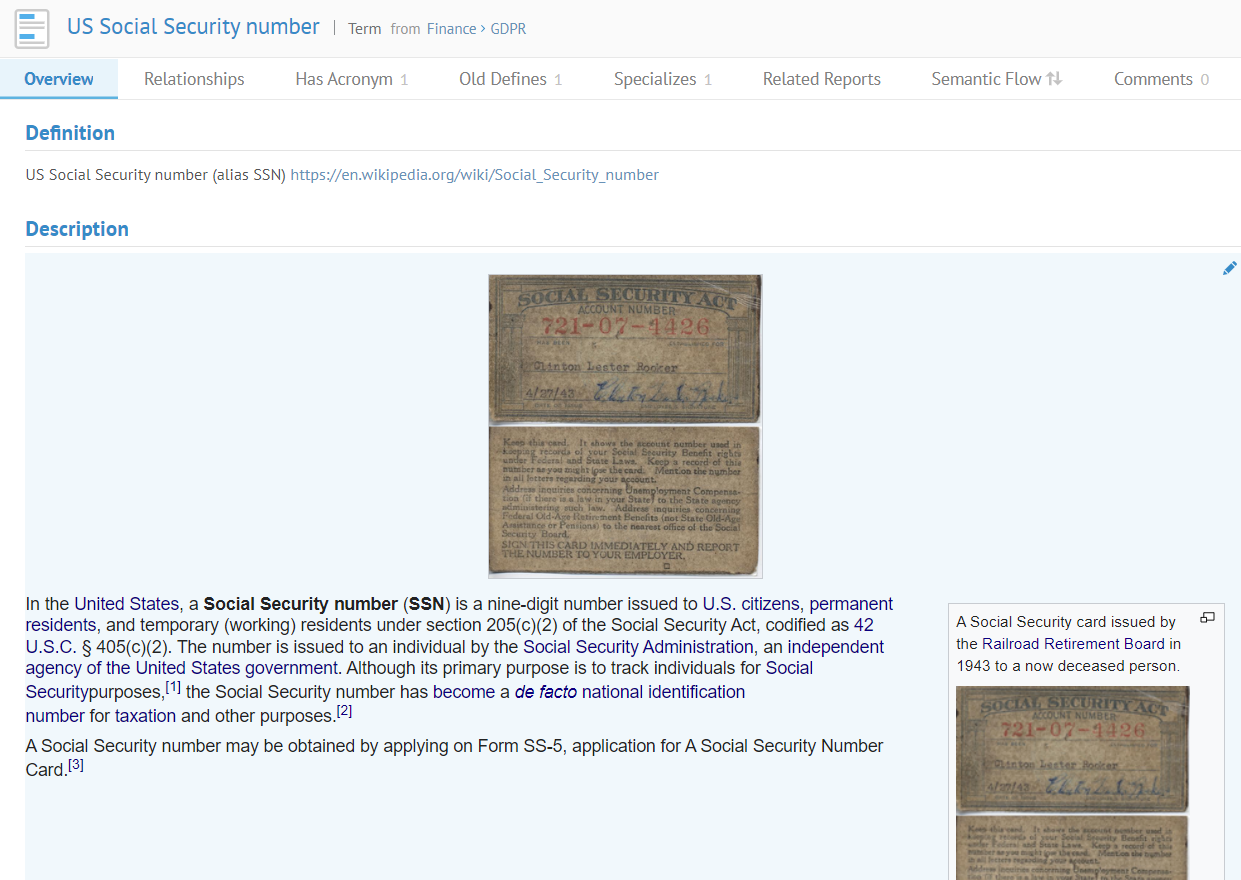1241x880 pixels.
Task: Select the Overview tab
Action: coord(59,79)
